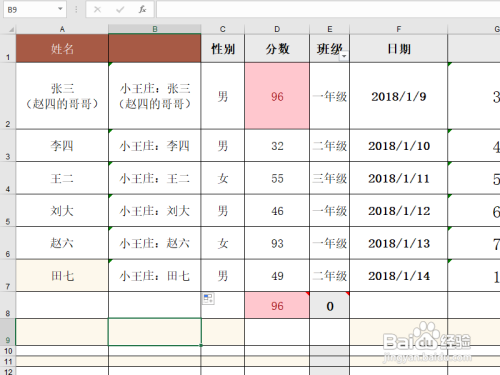
Task: Click the score cell 32
Action: point(277,146)
